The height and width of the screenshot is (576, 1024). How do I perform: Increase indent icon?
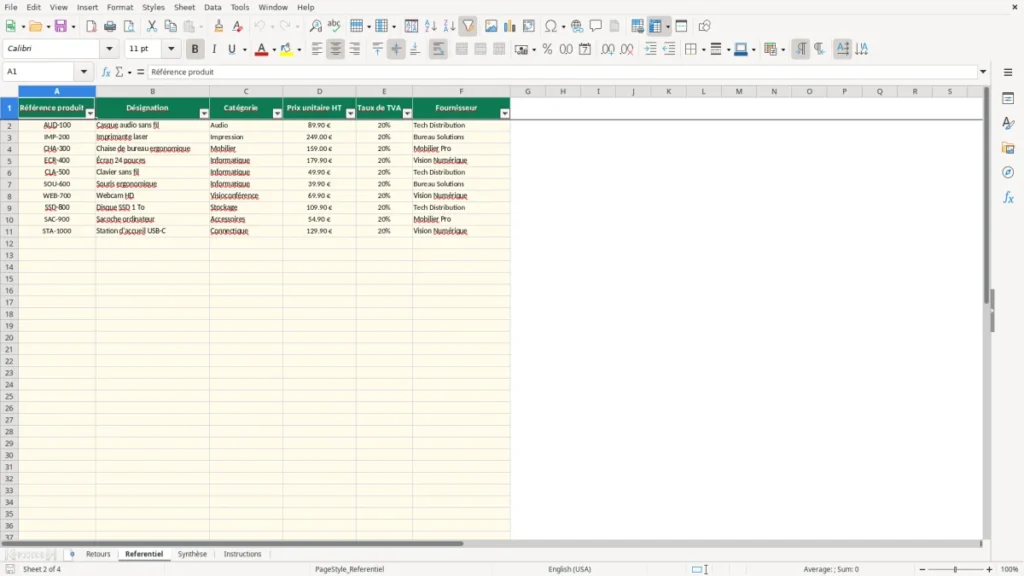pos(650,49)
